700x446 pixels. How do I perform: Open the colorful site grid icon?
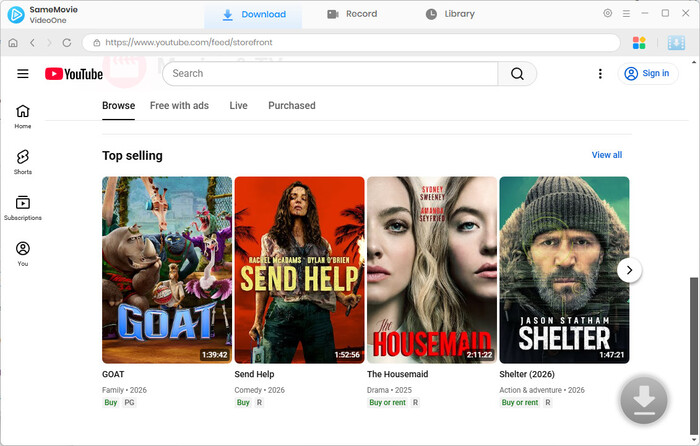tap(639, 43)
